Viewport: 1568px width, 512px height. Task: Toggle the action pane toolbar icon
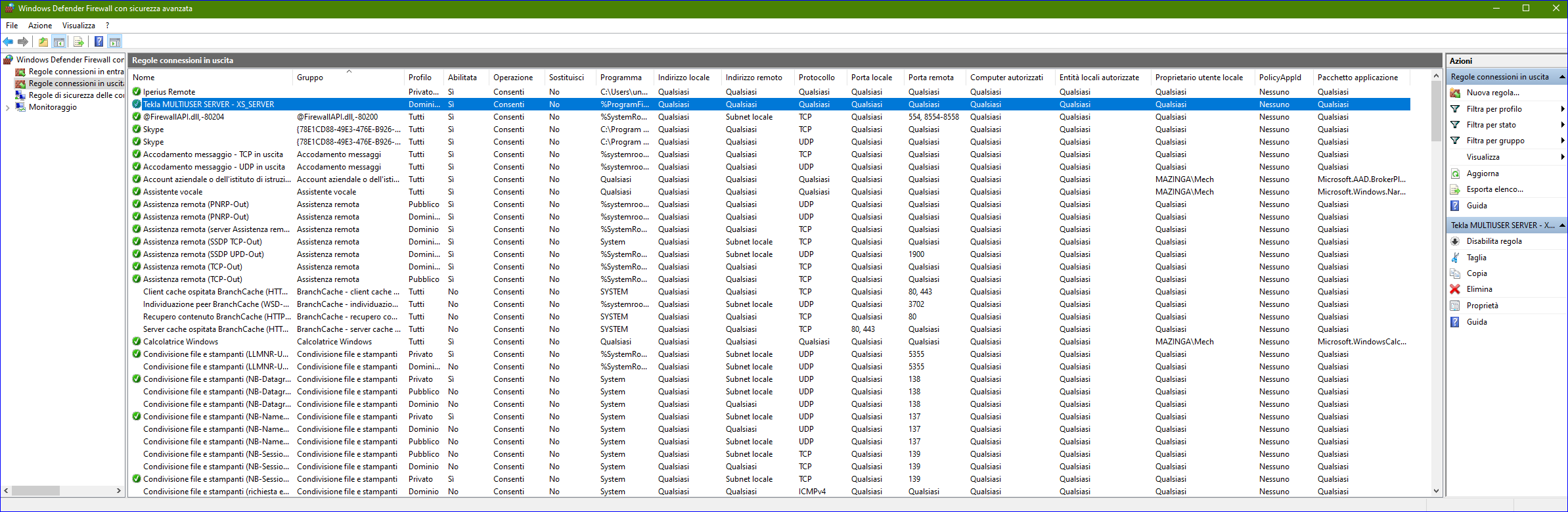click(115, 42)
